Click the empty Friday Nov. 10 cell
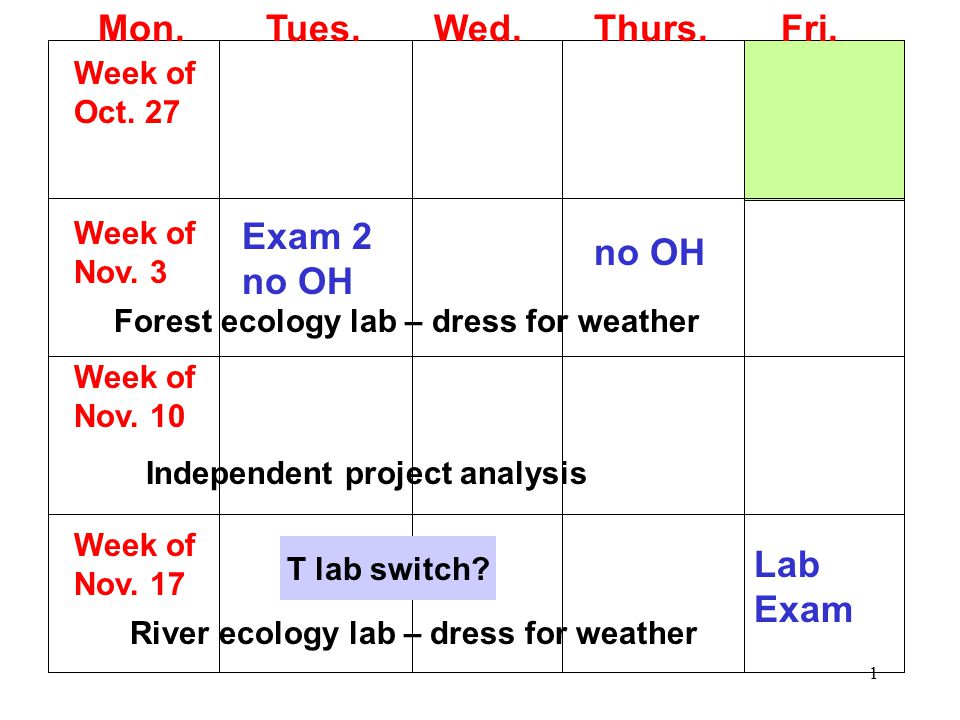The width and height of the screenshot is (960, 720). (824, 435)
